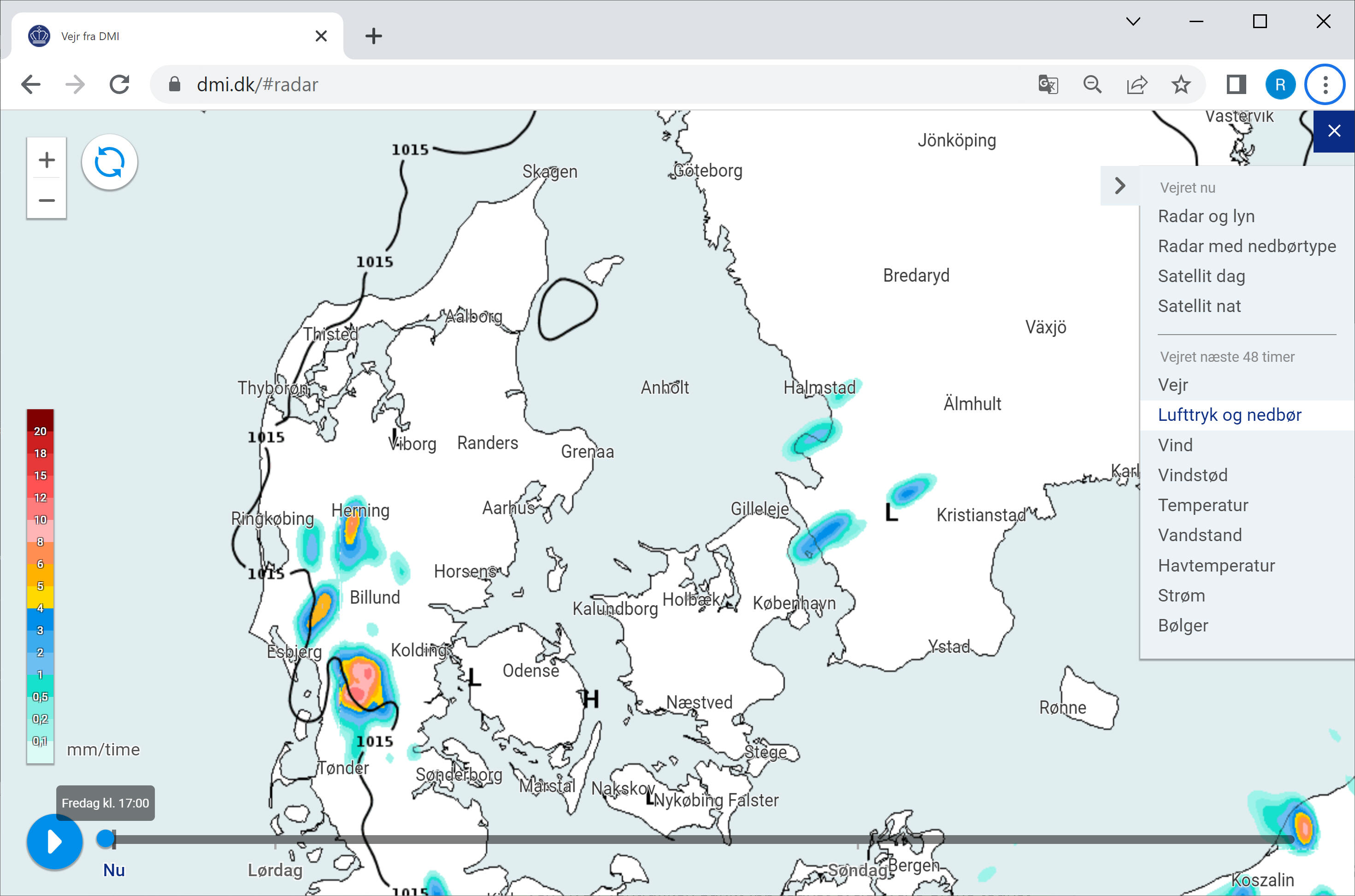Collapse the layer menu with chevron arrow
The height and width of the screenshot is (896, 1355).
tap(1119, 186)
